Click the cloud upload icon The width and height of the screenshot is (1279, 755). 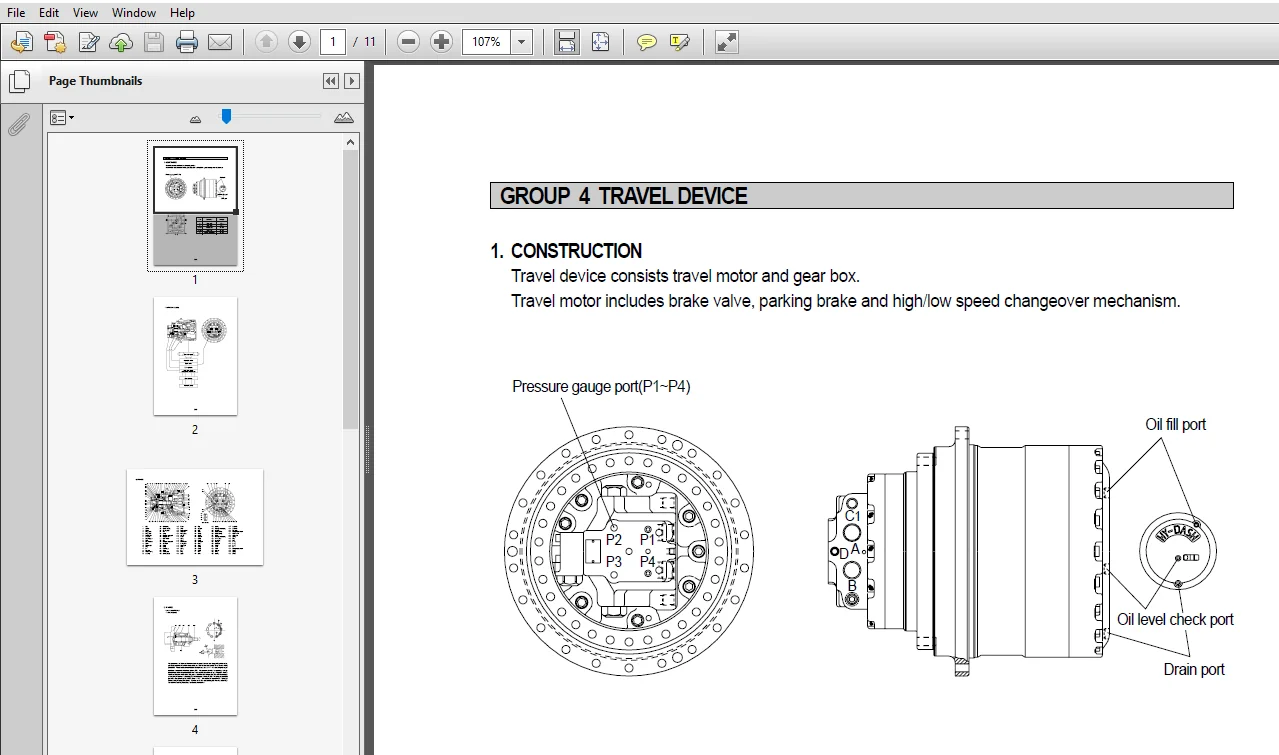121,42
